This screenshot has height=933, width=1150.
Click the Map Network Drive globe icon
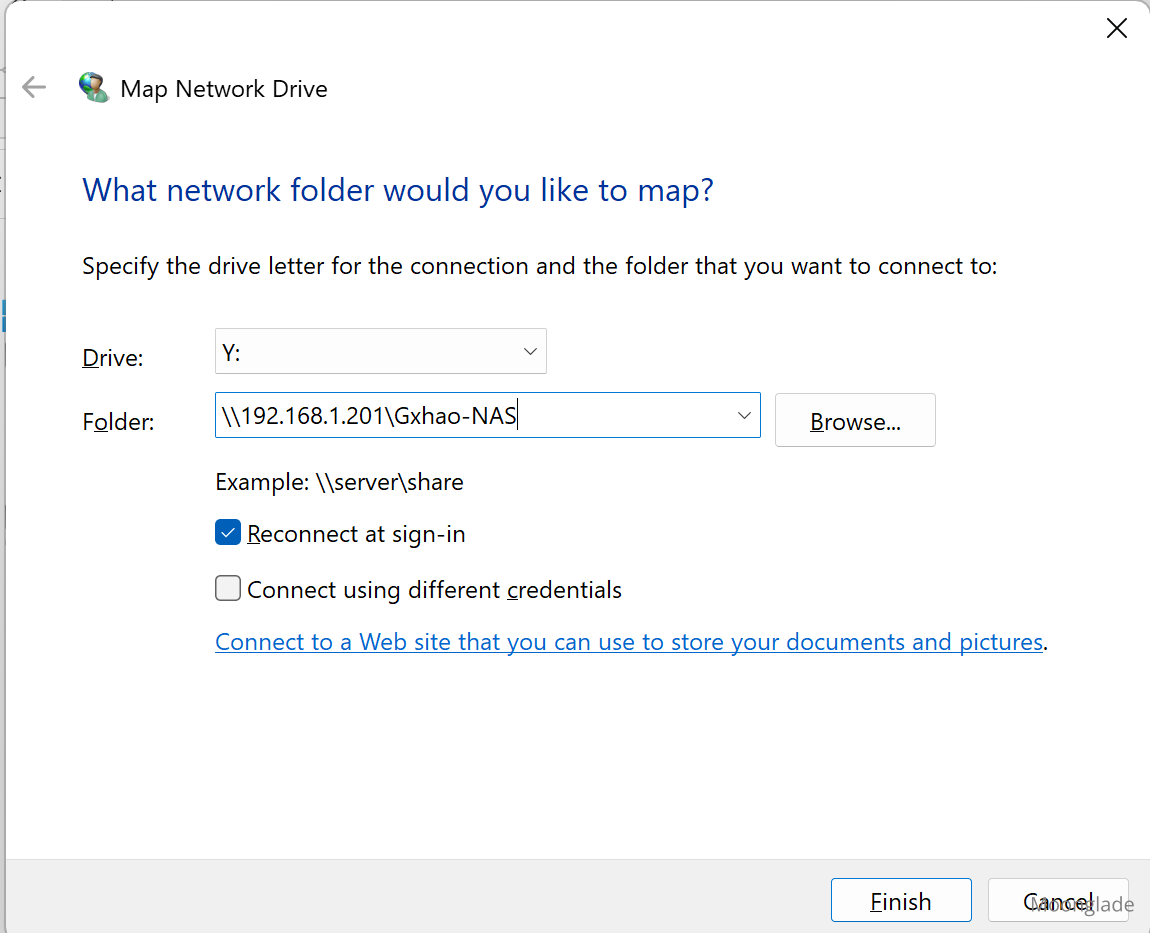(x=94, y=88)
